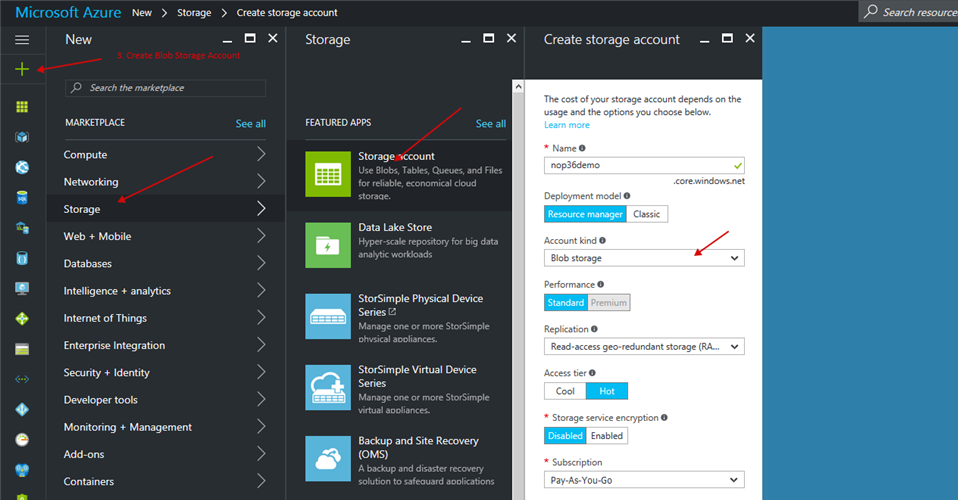958x500 pixels.
Task: Click info icon next to Name
Action: click(x=582, y=148)
